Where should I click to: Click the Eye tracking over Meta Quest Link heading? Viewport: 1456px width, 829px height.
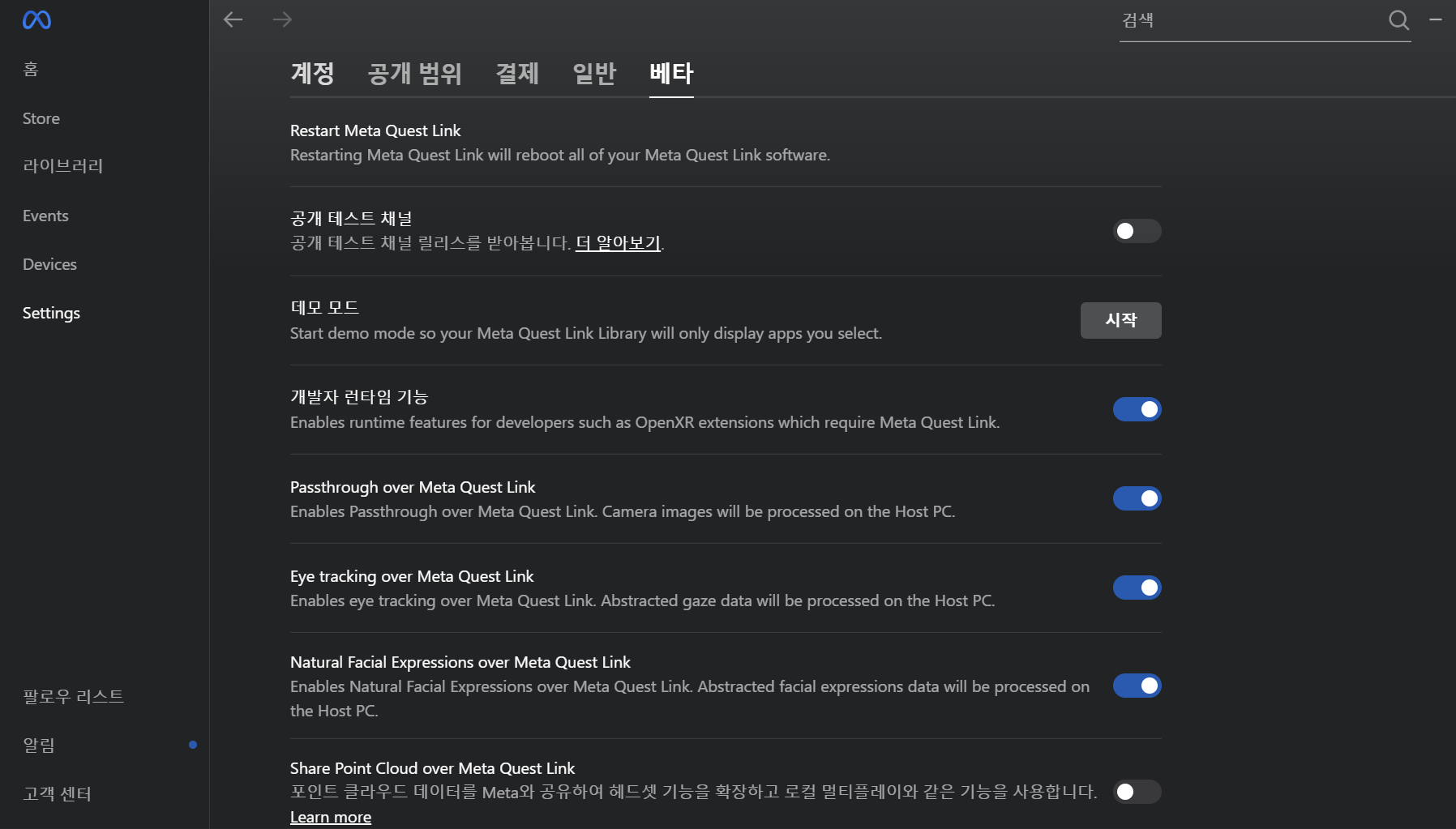click(x=412, y=576)
